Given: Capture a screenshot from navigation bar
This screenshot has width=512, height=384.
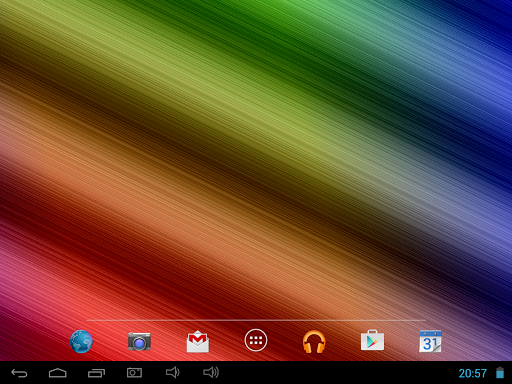Looking at the screenshot, I should pyautogui.click(x=134, y=373).
